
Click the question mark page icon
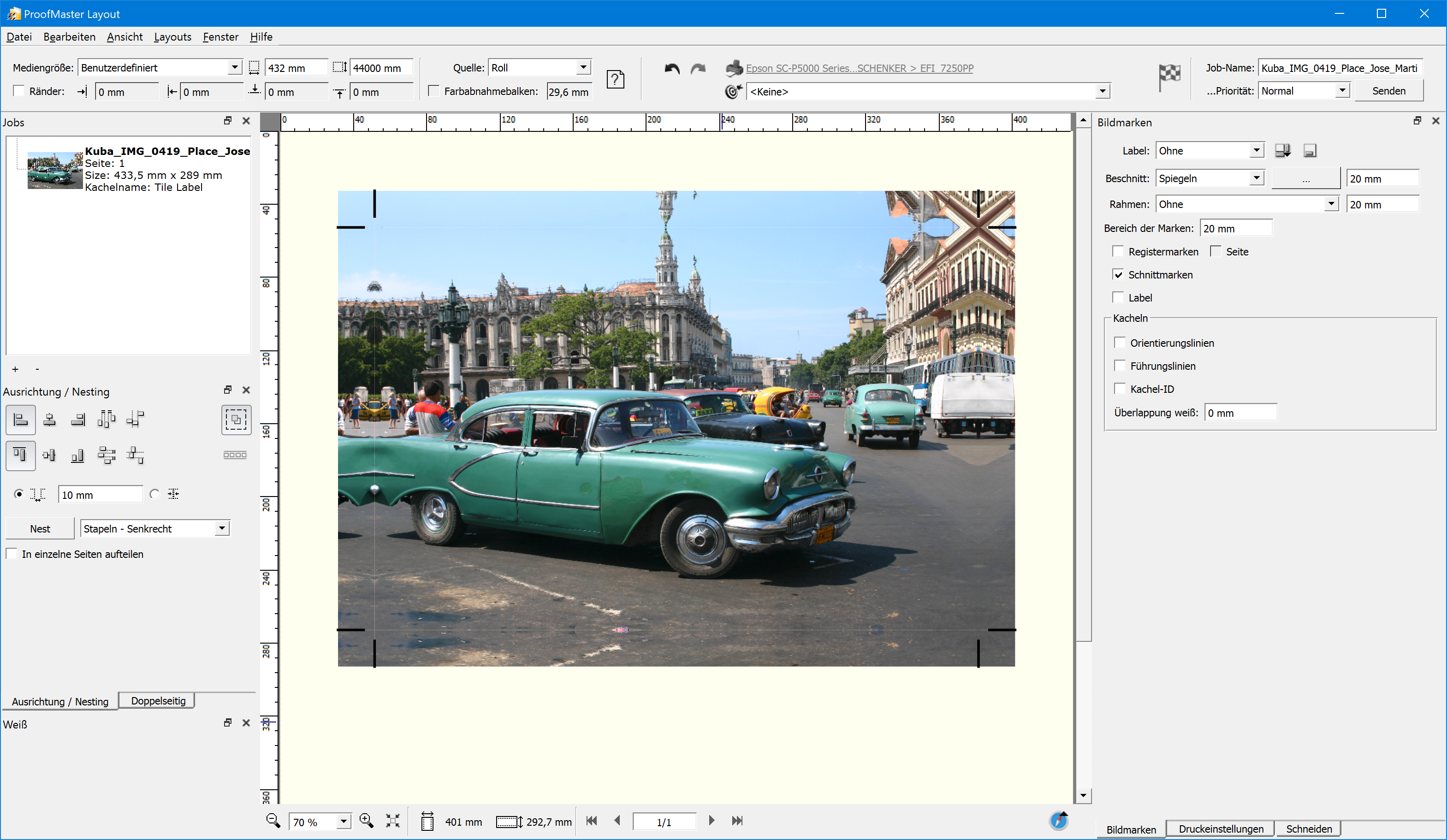(x=615, y=79)
